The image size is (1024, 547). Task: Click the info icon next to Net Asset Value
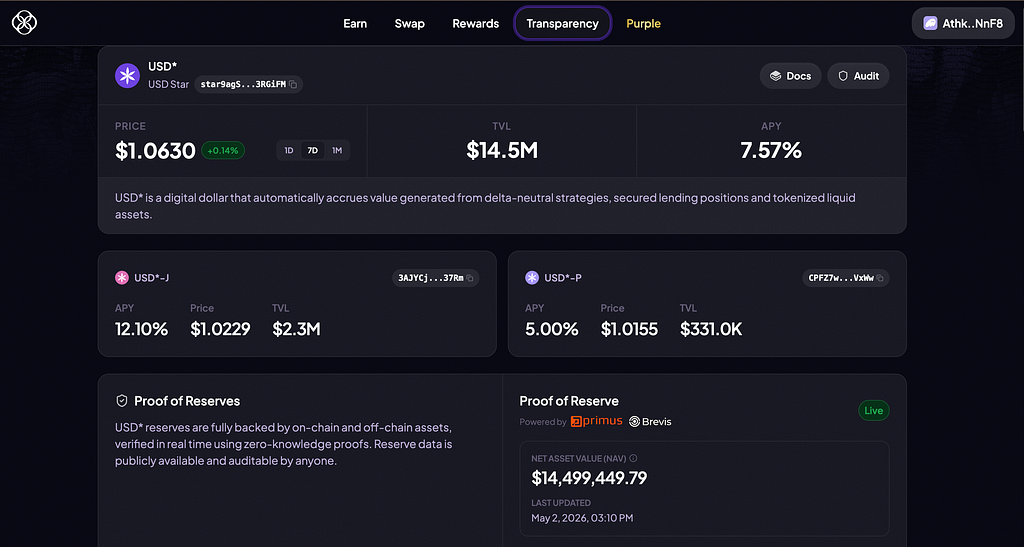pos(633,458)
